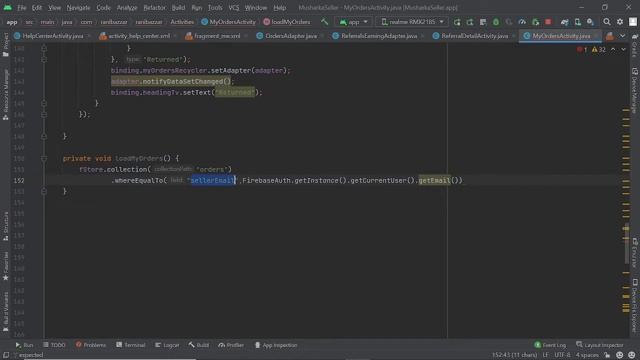Open the VCS menu

click(234, 8)
